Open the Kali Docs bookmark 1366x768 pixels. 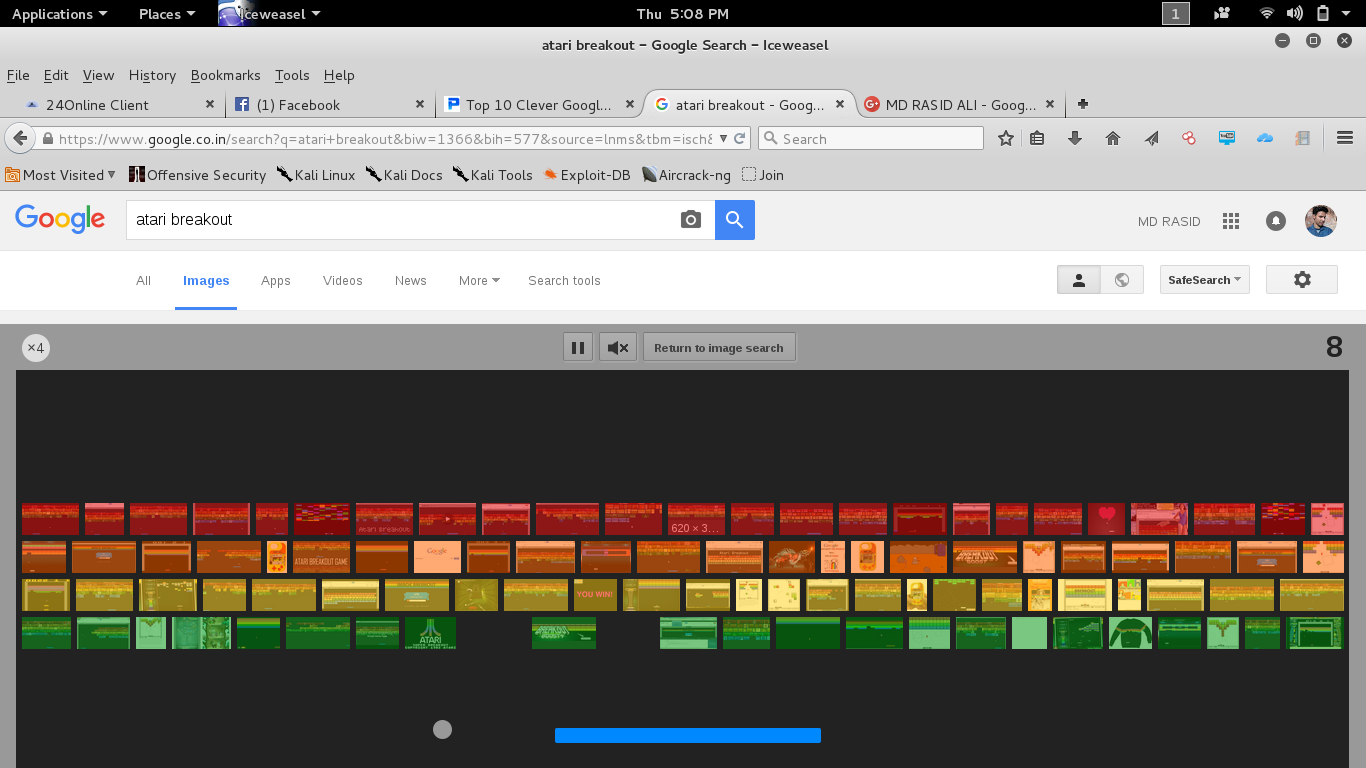coord(404,175)
